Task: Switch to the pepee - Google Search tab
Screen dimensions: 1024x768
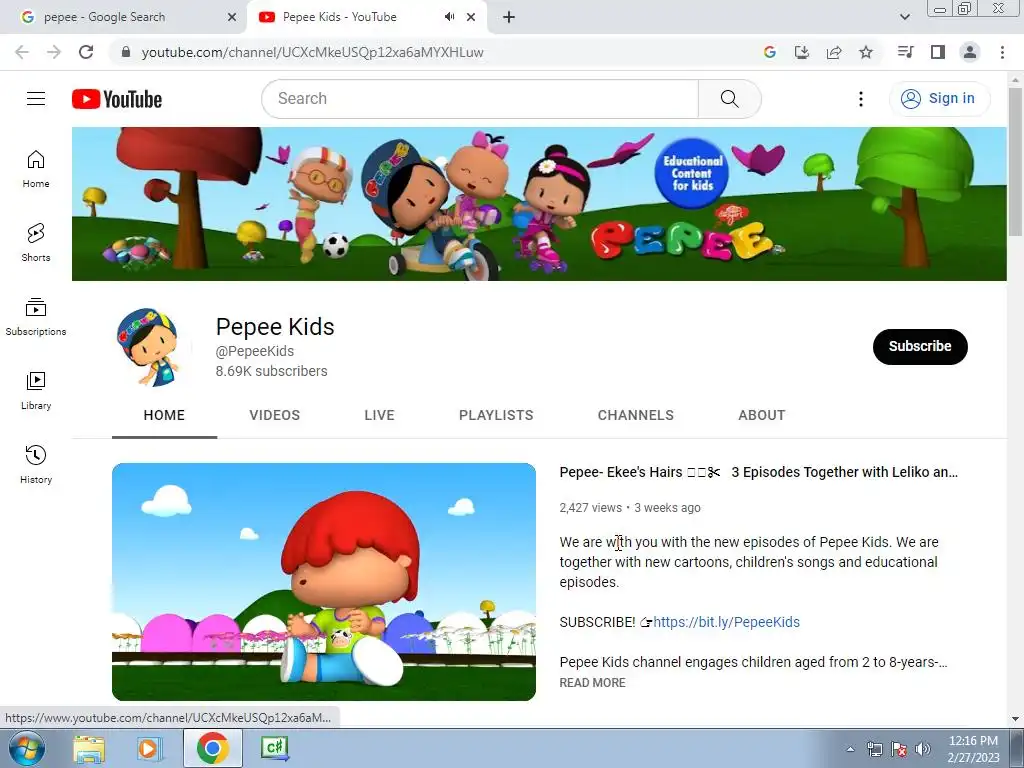Action: point(124,17)
